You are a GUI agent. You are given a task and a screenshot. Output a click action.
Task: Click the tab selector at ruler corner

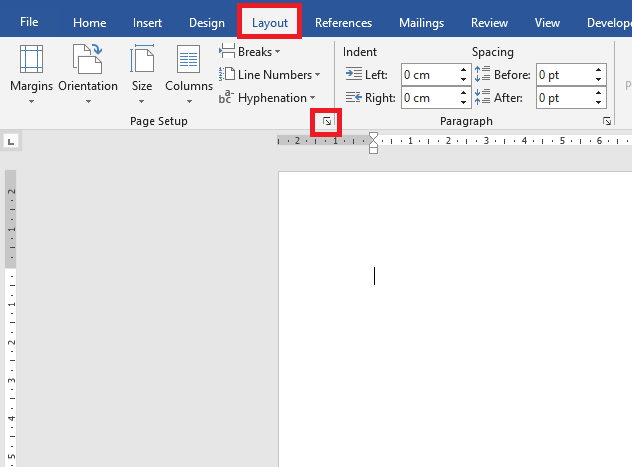10,142
